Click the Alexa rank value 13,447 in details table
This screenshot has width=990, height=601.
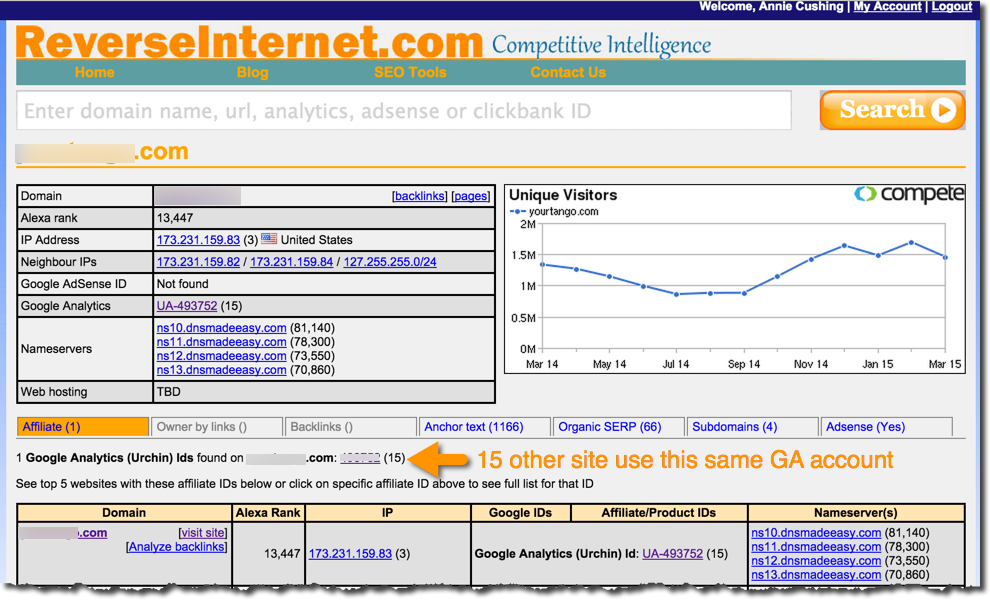175,218
